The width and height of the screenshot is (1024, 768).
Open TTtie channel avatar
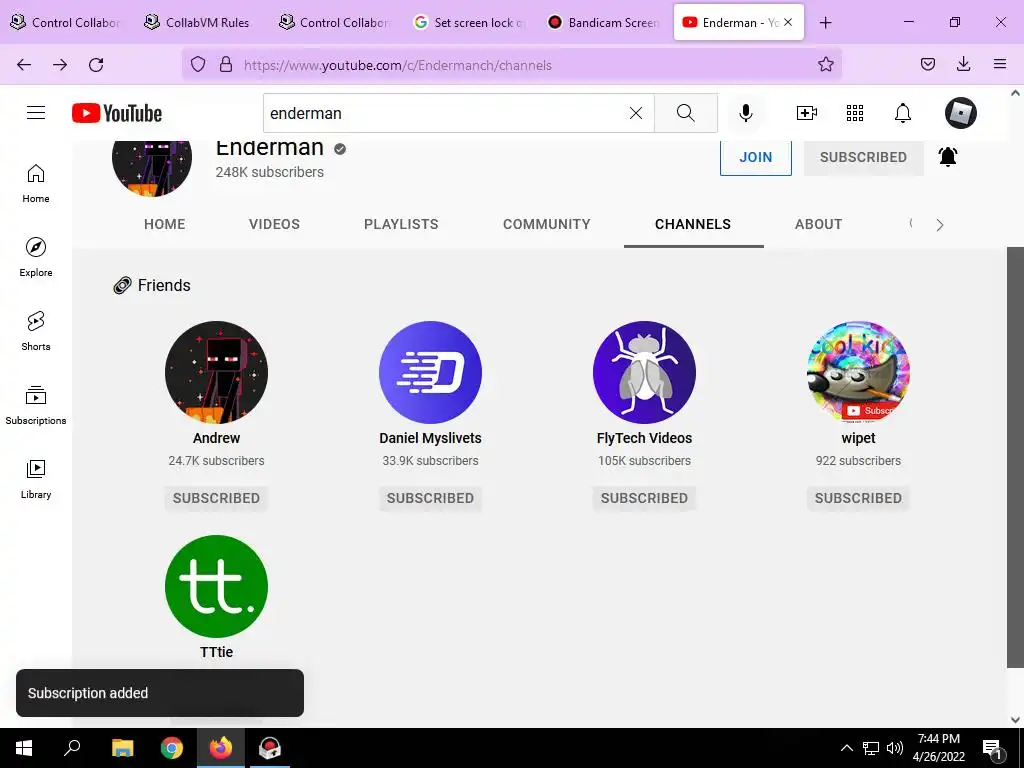pyautogui.click(x=216, y=586)
